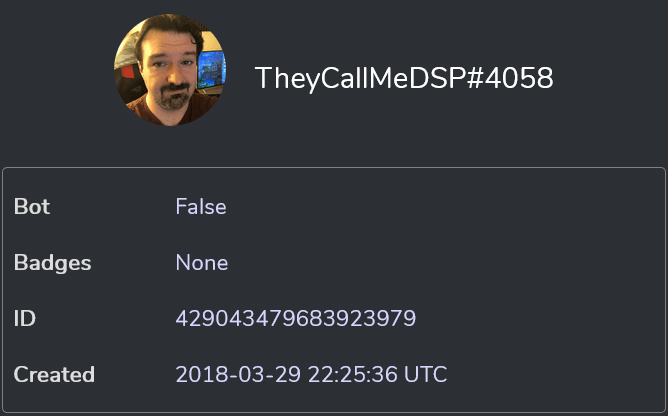This screenshot has width=668, height=416.
Task: Click the DSP letters in the username
Action: pos(438,78)
